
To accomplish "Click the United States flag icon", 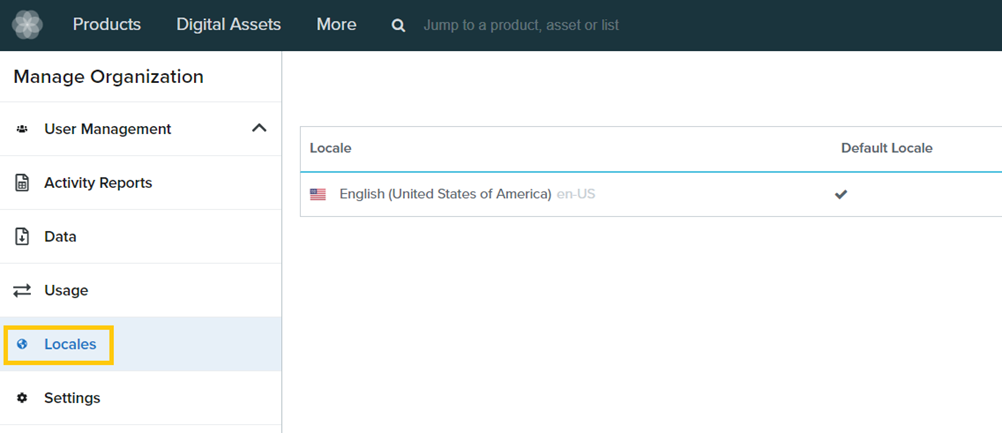I will 318,194.
